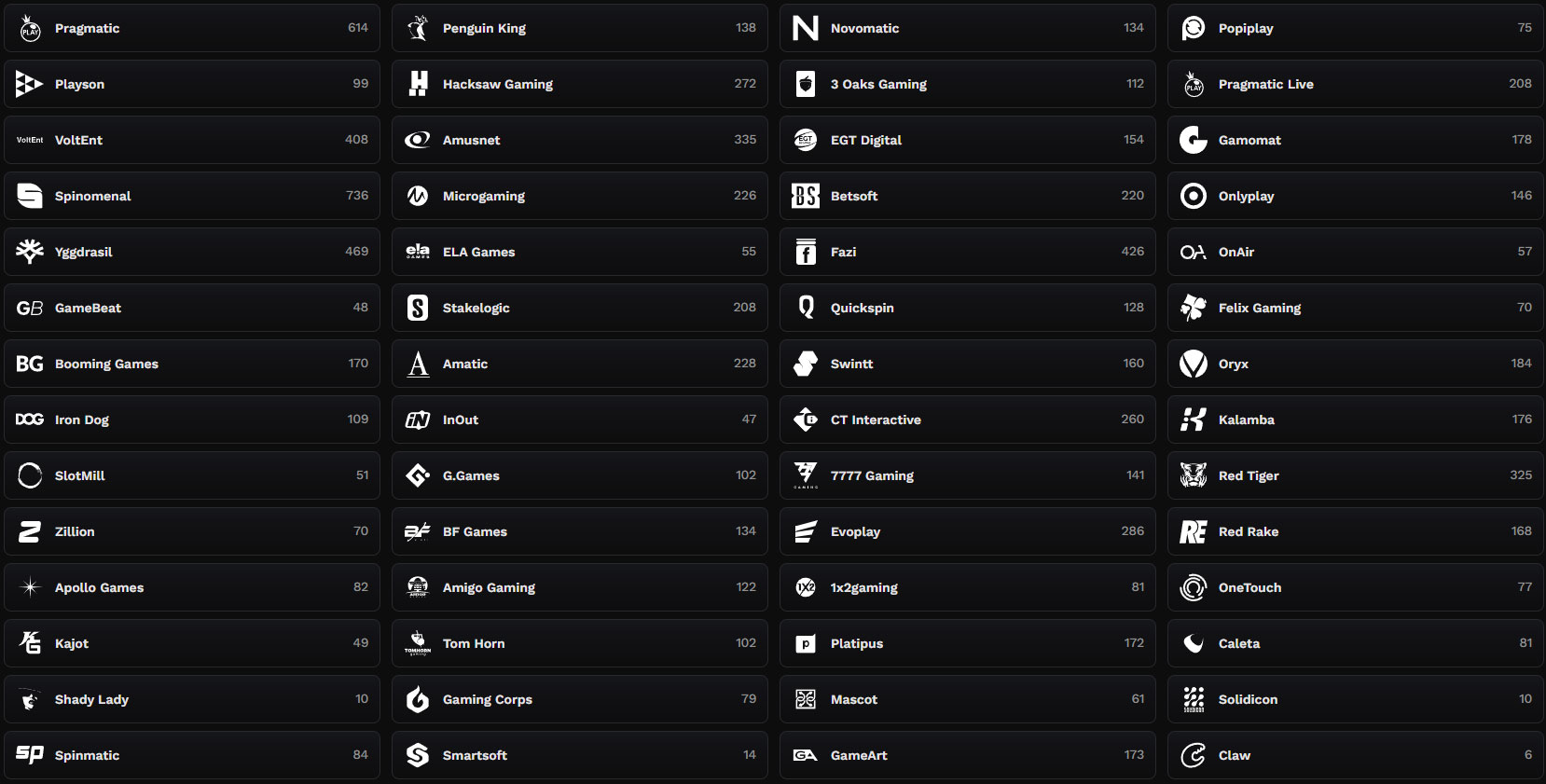Image resolution: width=1546 pixels, height=784 pixels.
Task: Click the 7777 Gaming logo icon
Action: pyautogui.click(x=806, y=475)
